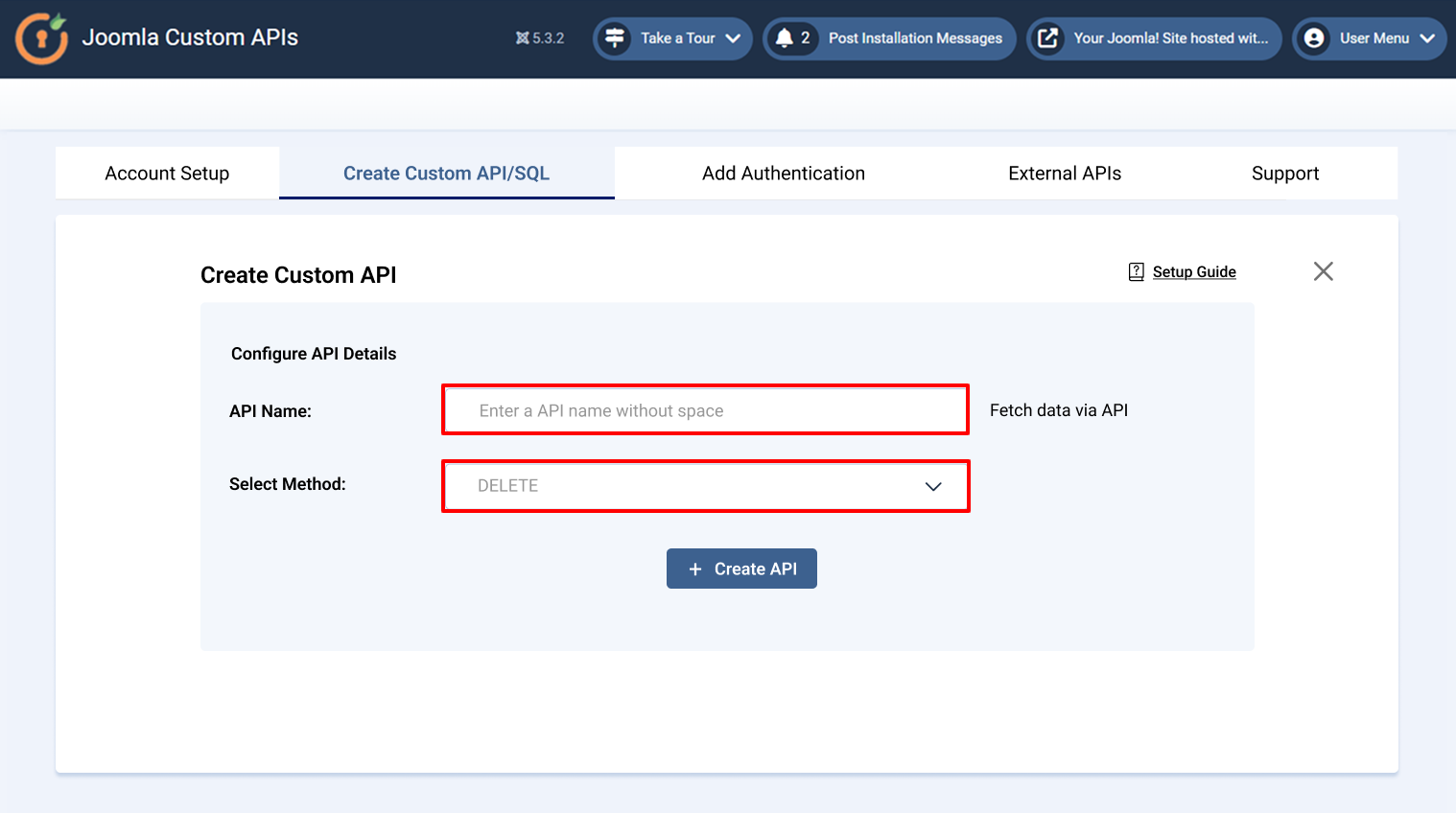Click the User Menu avatar icon
This screenshot has width=1456, height=813.
(x=1314, y=38)
